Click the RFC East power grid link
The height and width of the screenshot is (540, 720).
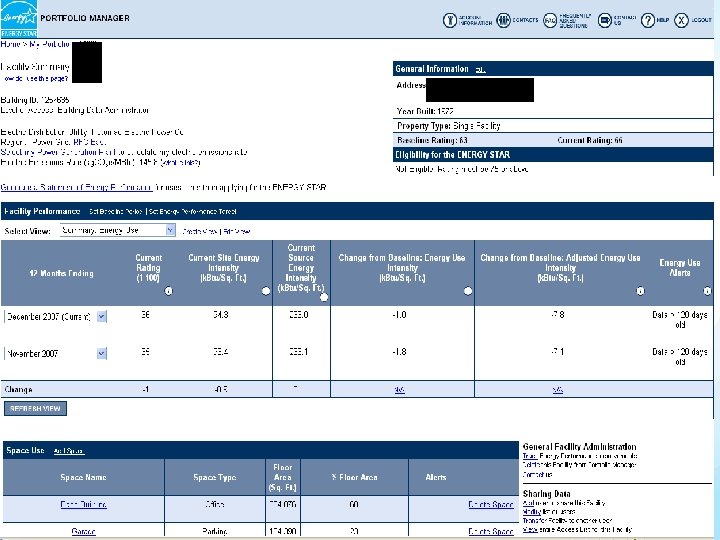point(90,142)
